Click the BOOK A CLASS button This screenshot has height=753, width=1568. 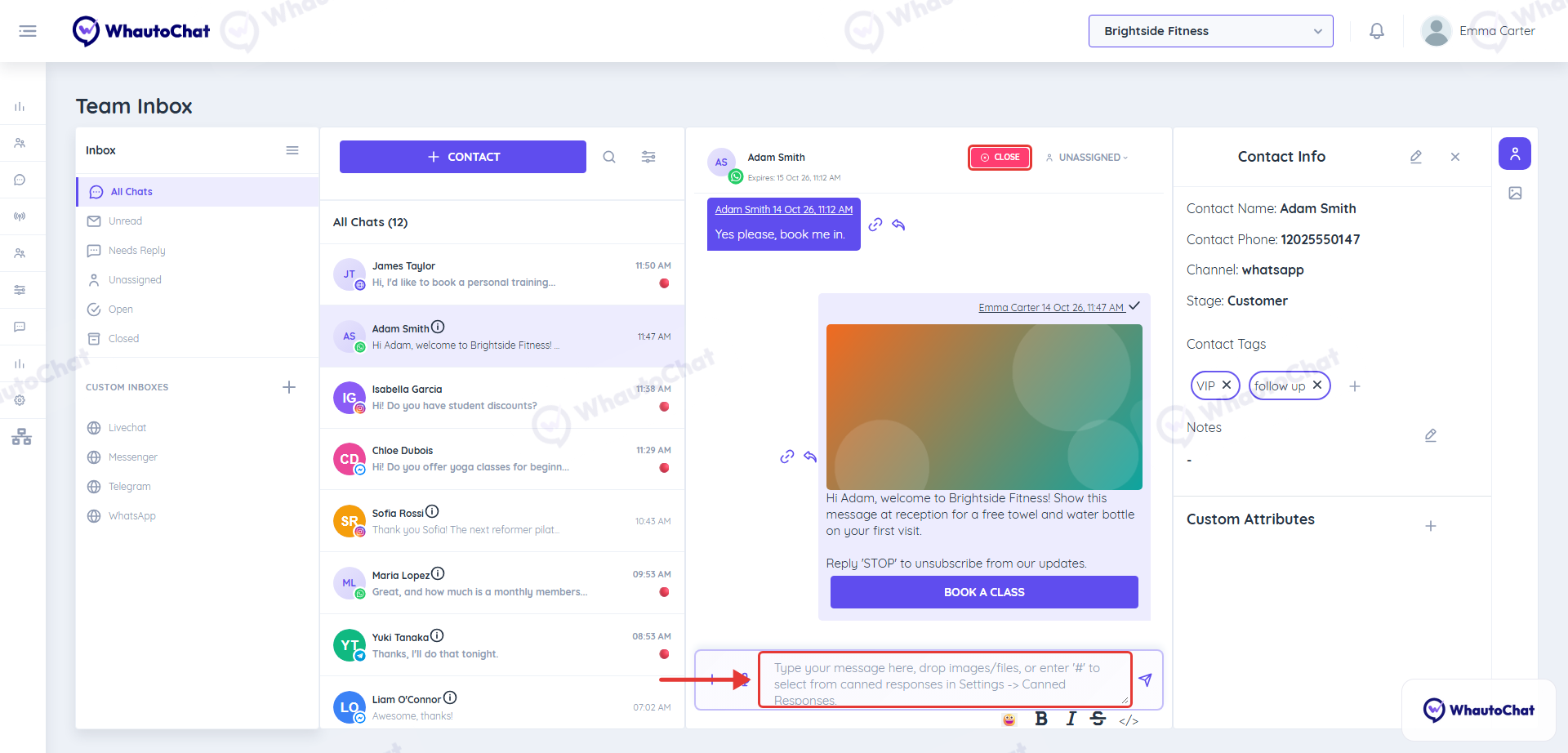click(x=984, y=592)
